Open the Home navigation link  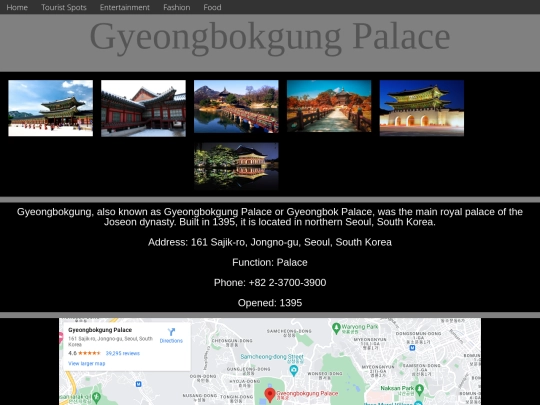point(17,7)
